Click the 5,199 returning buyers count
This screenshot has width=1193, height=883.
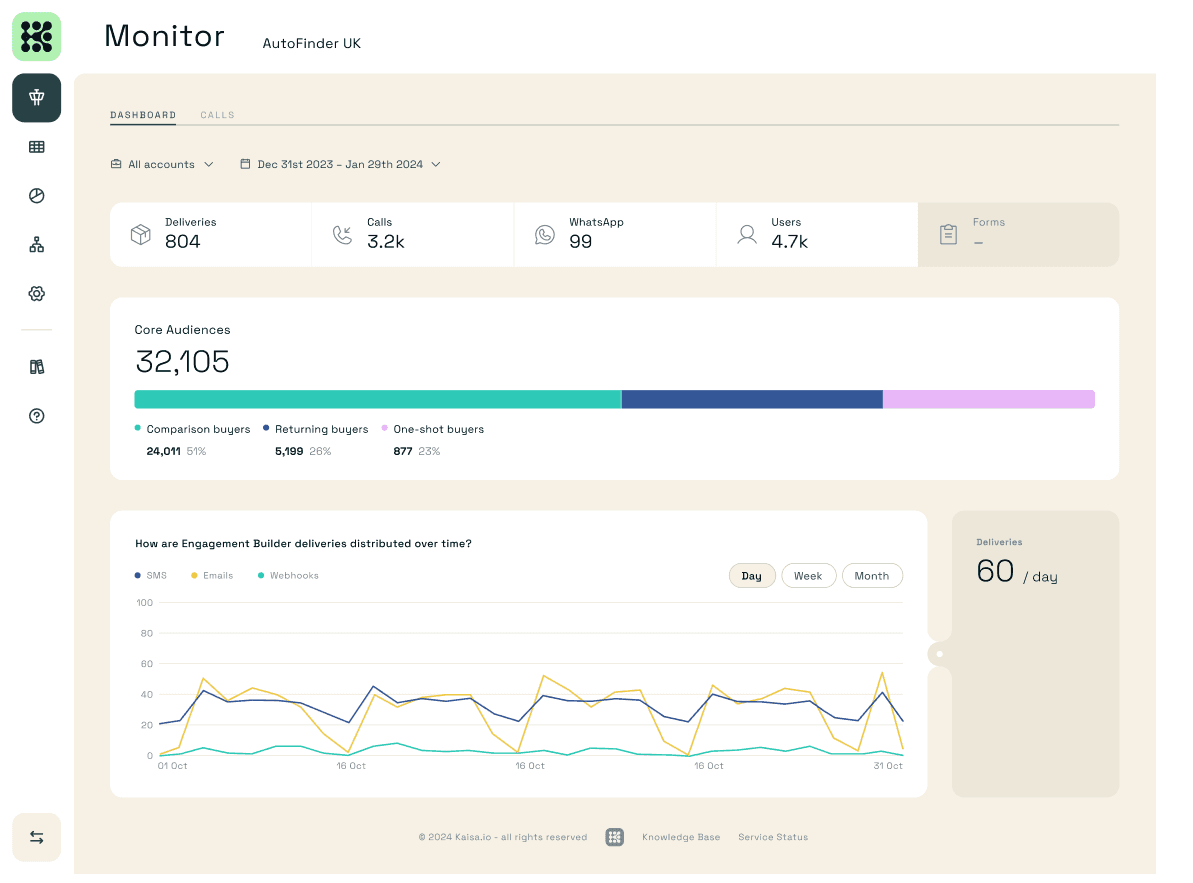point(289,451)
